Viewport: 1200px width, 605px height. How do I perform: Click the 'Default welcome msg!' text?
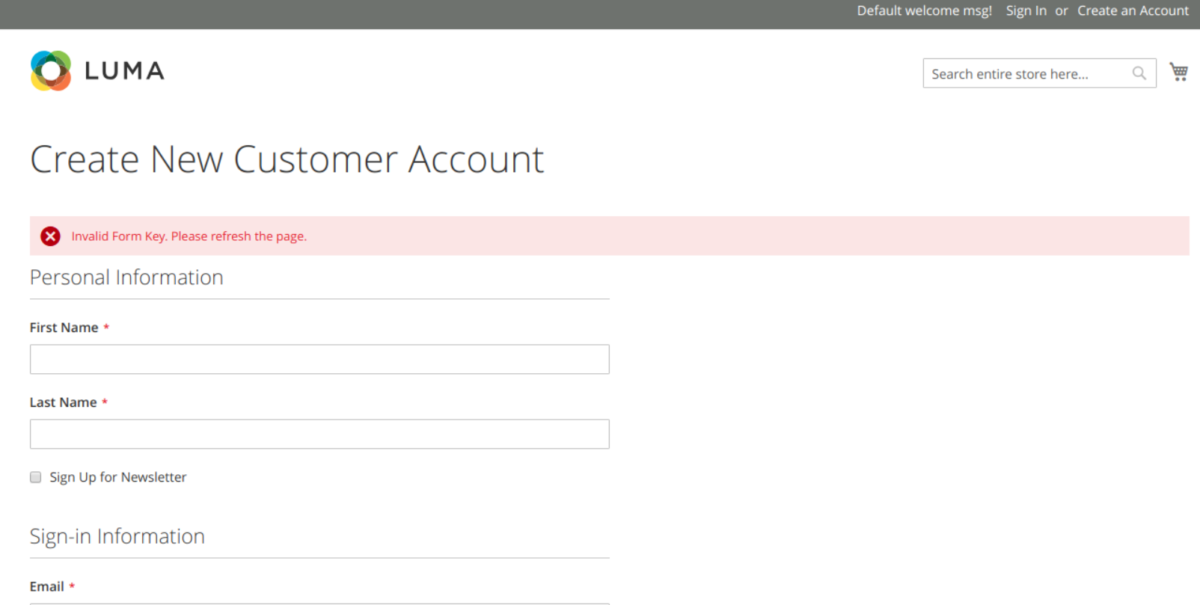pyautogui.click(x=924, y=10)
